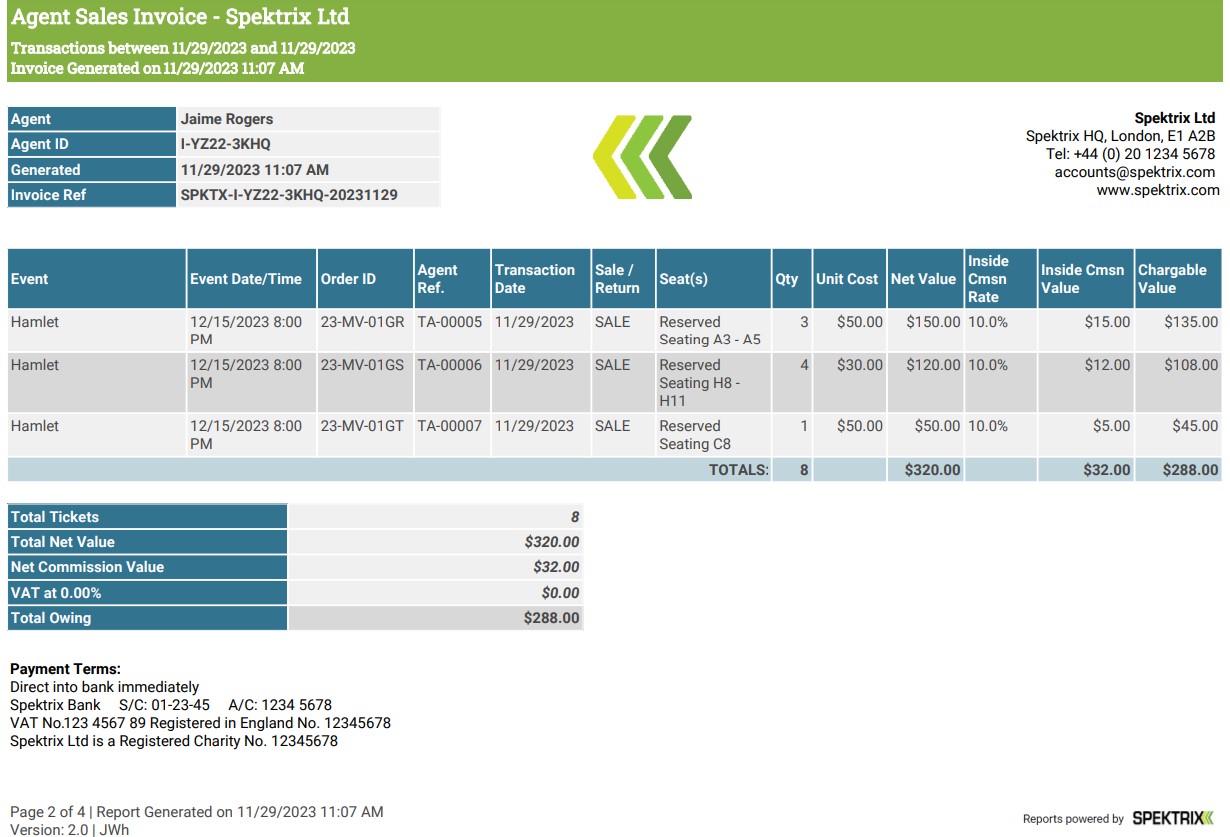Click the green chevron Spektrix logo
The image size is (1230, 837).
coord(642,157)
